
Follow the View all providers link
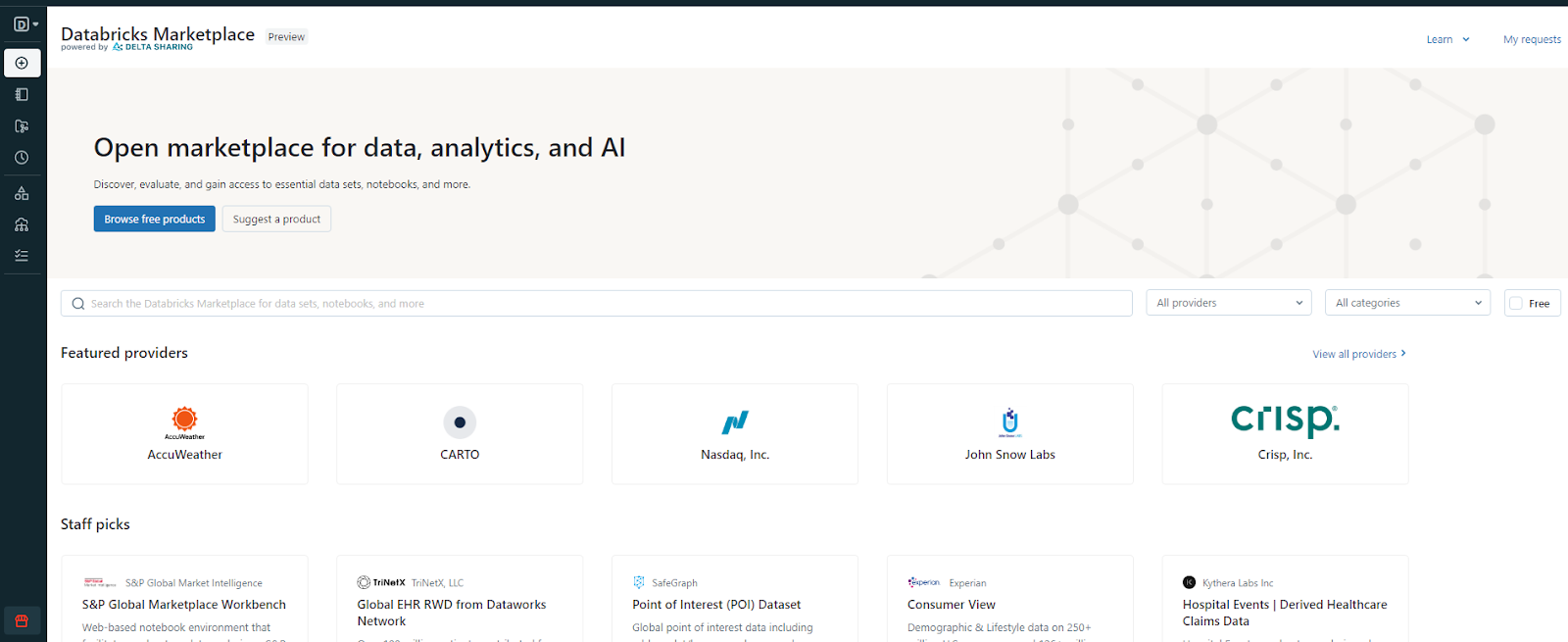[x=1358, y=354]
